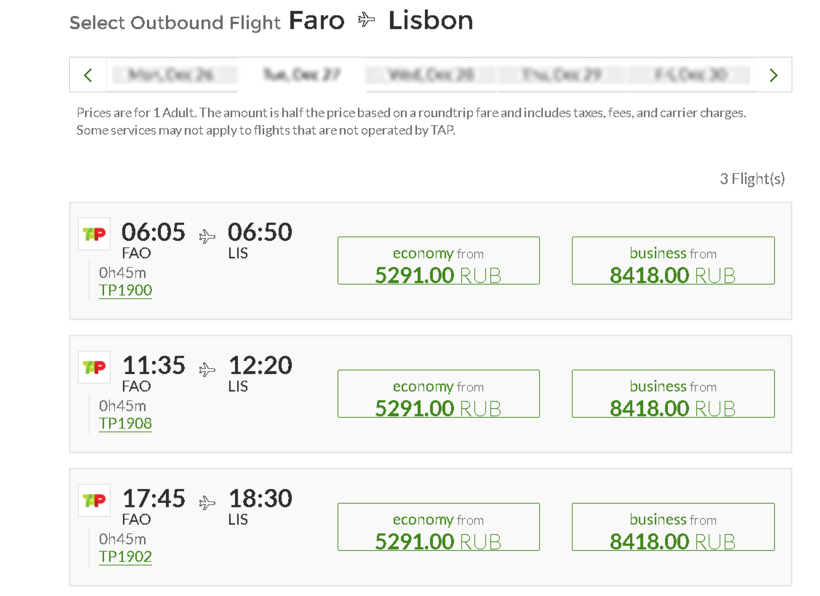
Task: Choose economy fare for 06:05 flight
Action: point(438,261)
